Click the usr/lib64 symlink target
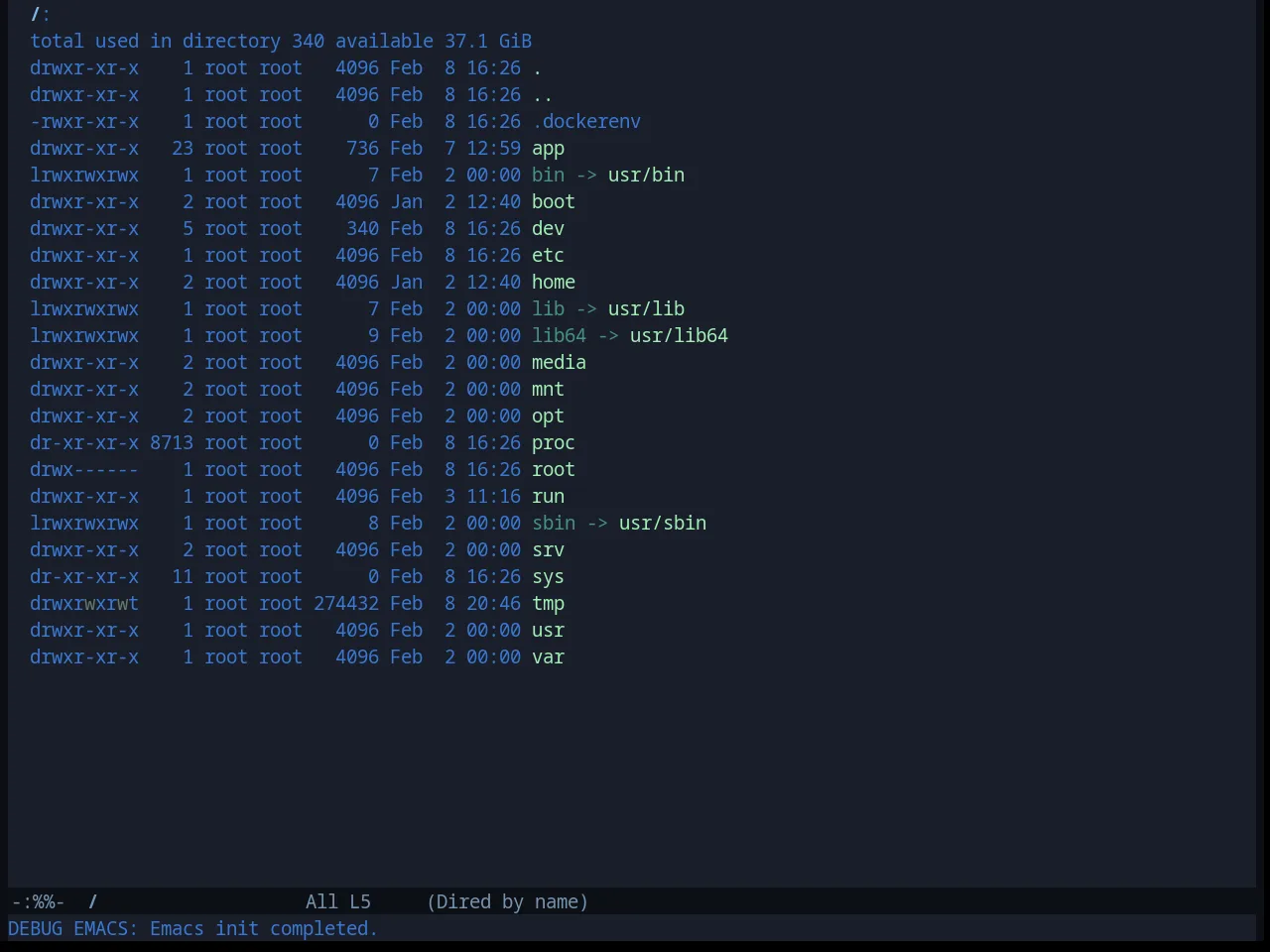Viewport: 1270px width, 952px height. pos(679,336)
